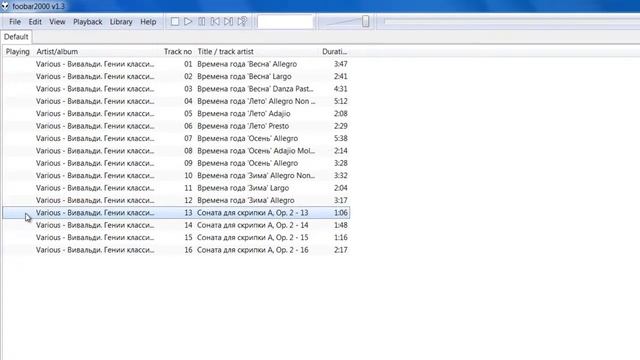
Task: Sort by Track no column header
Action: [x=178, y=52]
